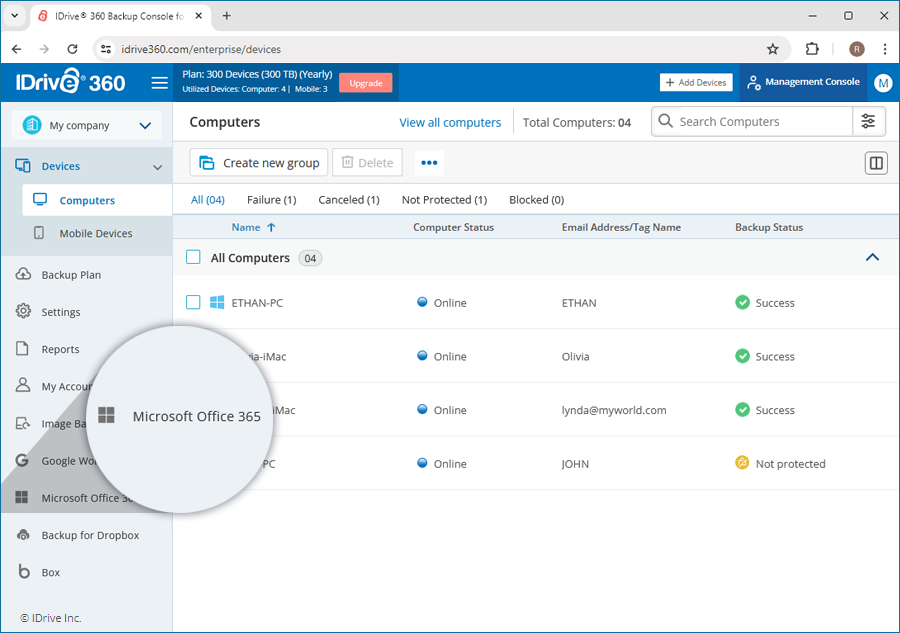This screenshot has width=900, height=633.
Task: Open the browser extensions puzzle icon
Action: click(x=812, y=49)
